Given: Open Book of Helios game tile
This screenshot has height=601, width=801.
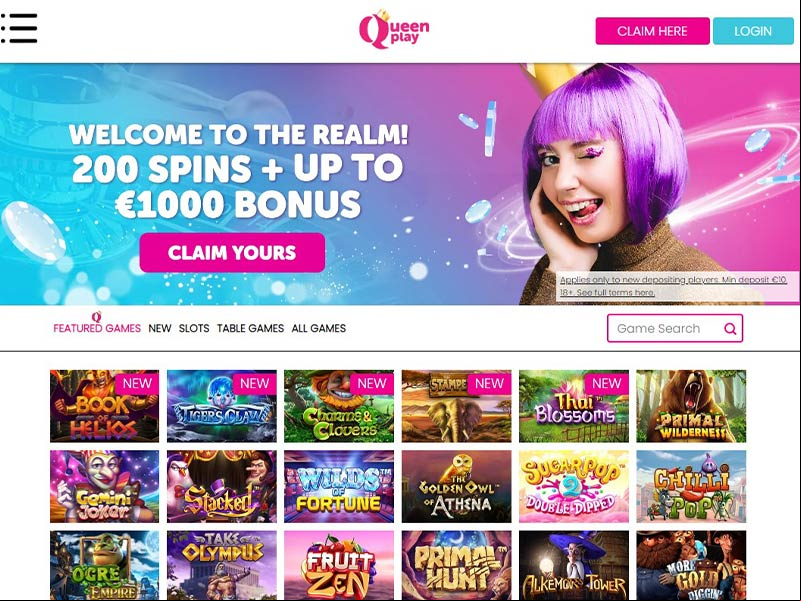Looking at the screenshot, I should tap(105, 406).
